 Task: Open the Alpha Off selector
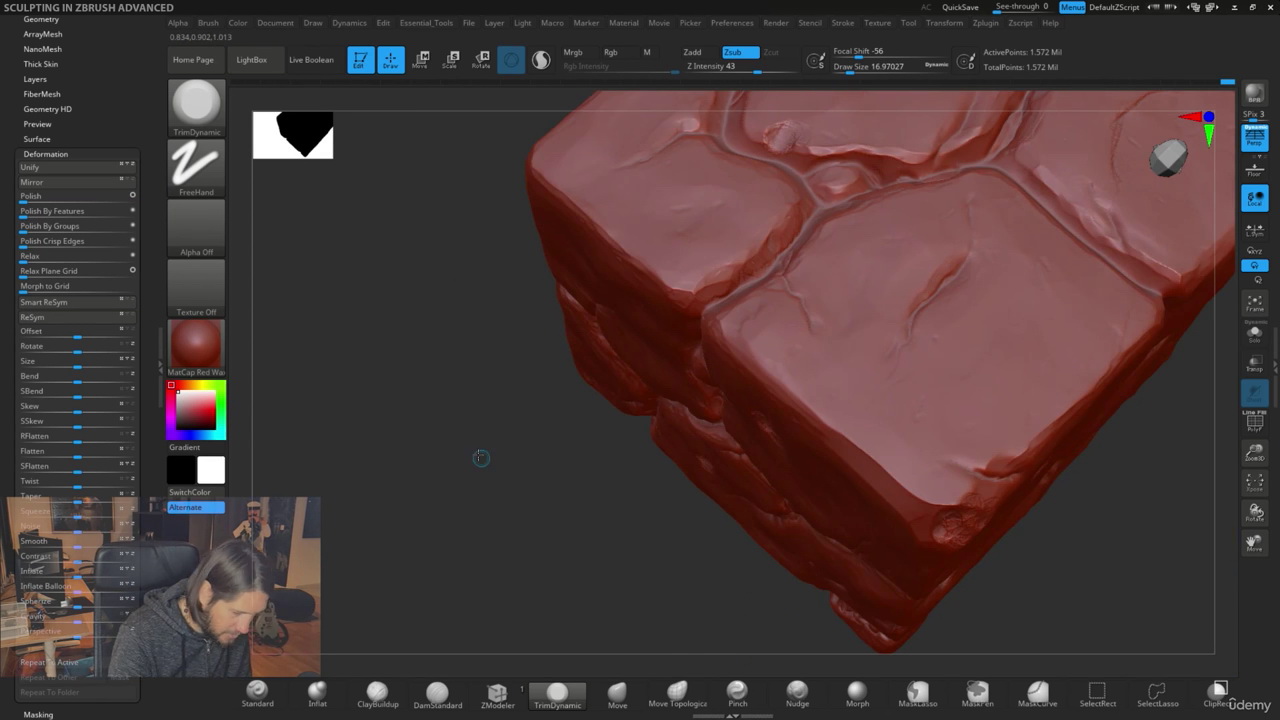tap(196, 228)
